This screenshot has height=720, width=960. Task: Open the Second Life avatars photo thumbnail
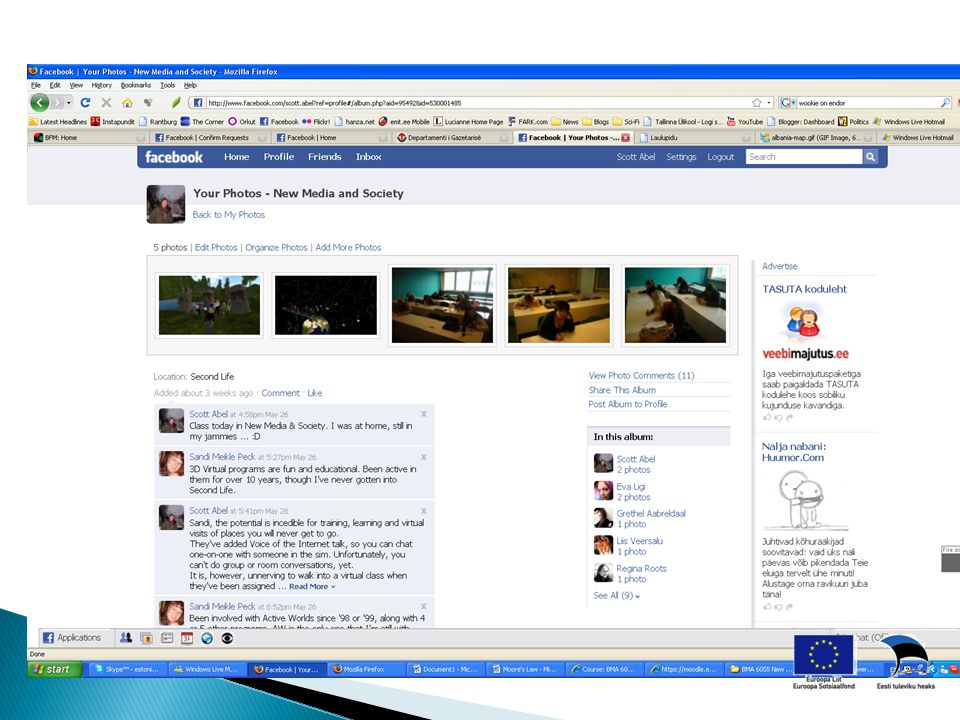click(209, 305)
